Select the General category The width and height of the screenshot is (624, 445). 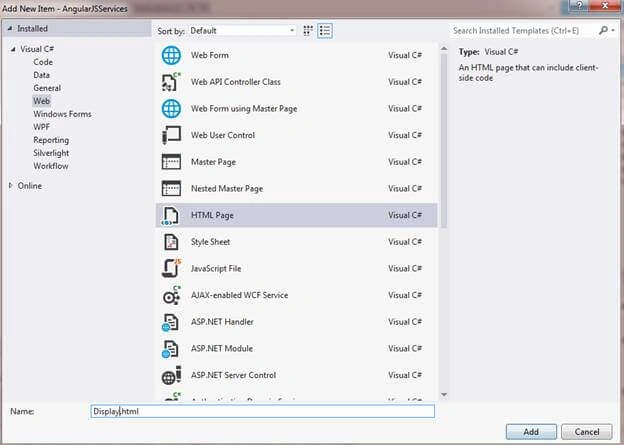click(47, 88)
